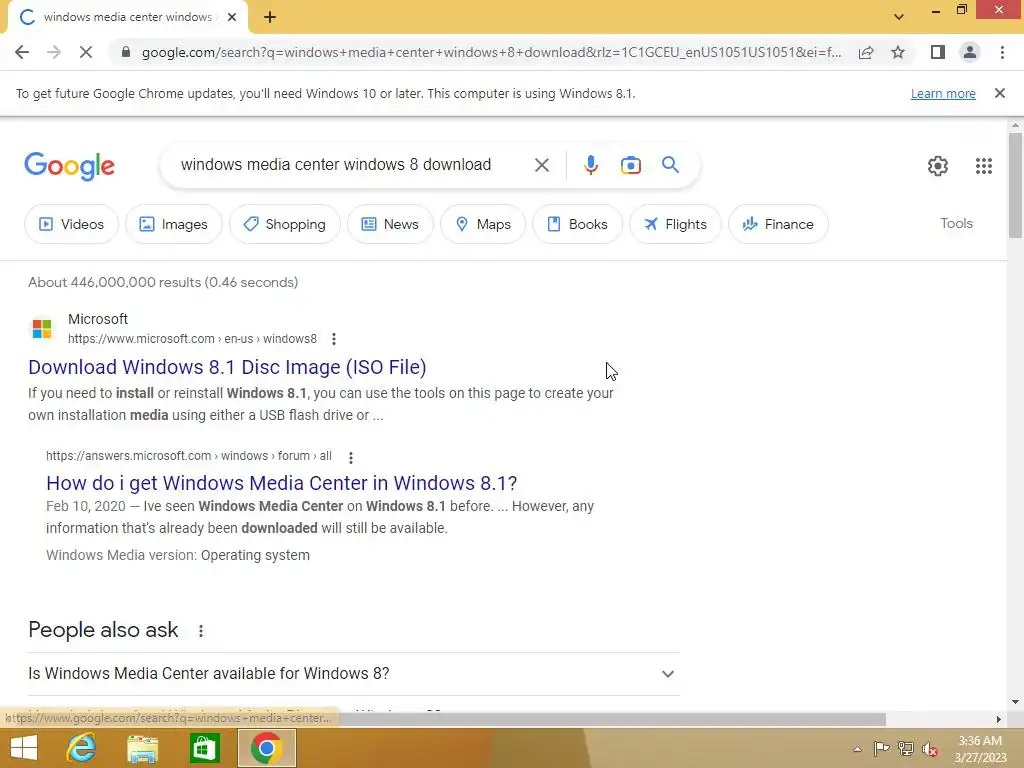Click the vertical page scrollbar thumb
This screenshot has width=1024, height=768.
[x=1015, y=185]
